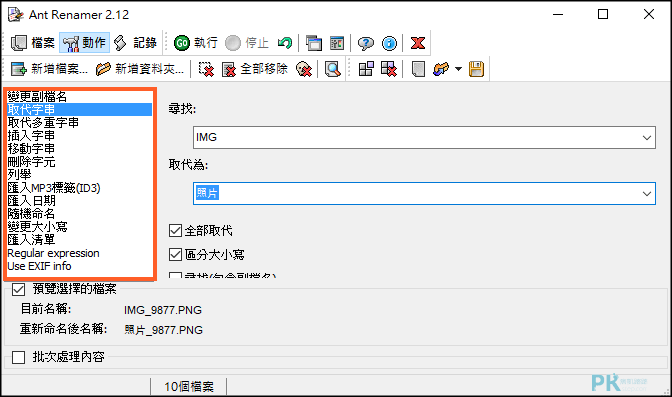Toggle 預覽選擇的檔案 checkbox
Viewport: 672px width, 397px height.
click(18, 289)
